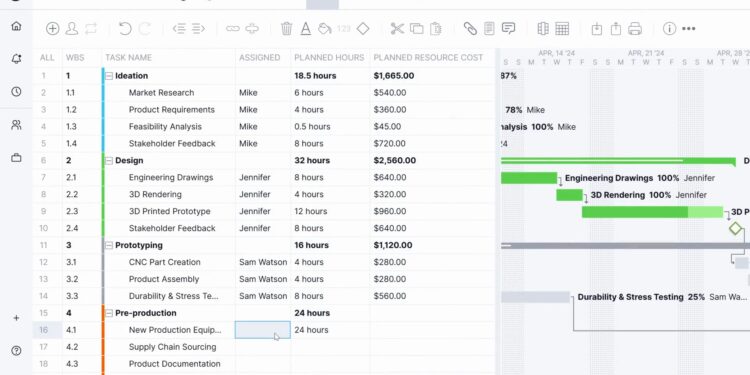750x375 pixels.
Task: Outdent the selected task
Action: click(x=179, y=29)
